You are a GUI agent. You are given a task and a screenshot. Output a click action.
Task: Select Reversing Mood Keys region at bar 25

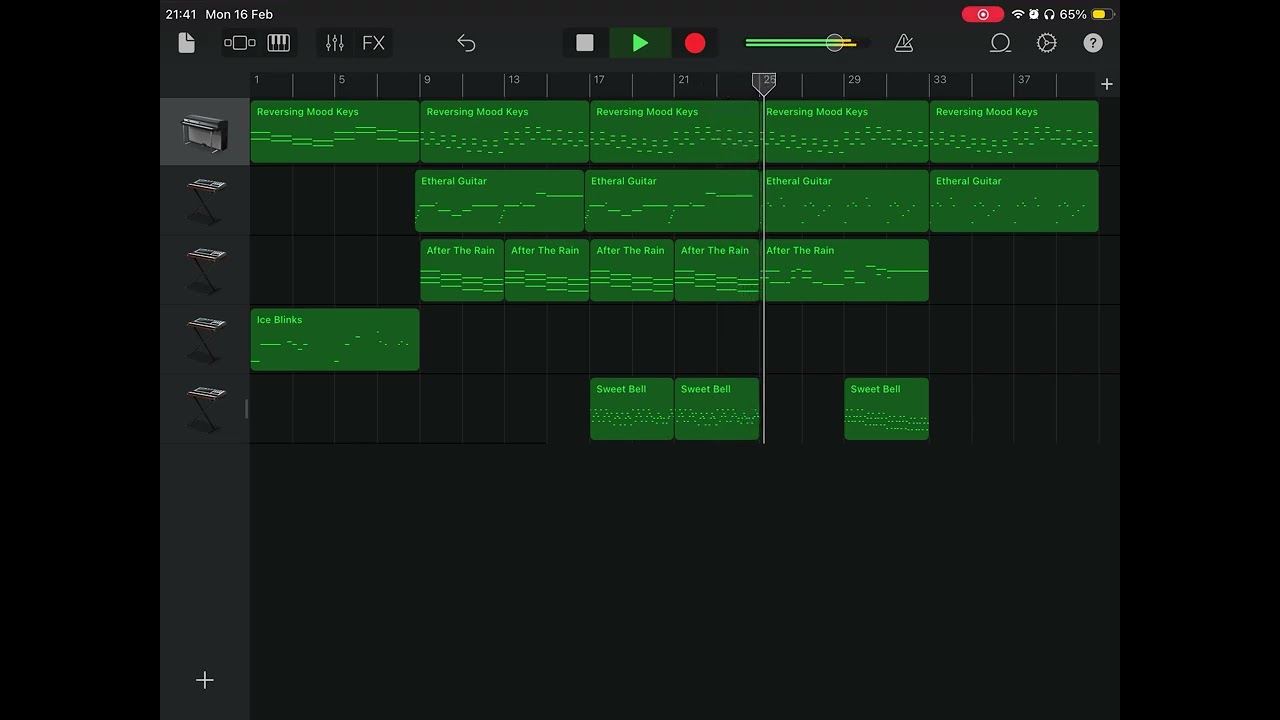coord(845,132)
